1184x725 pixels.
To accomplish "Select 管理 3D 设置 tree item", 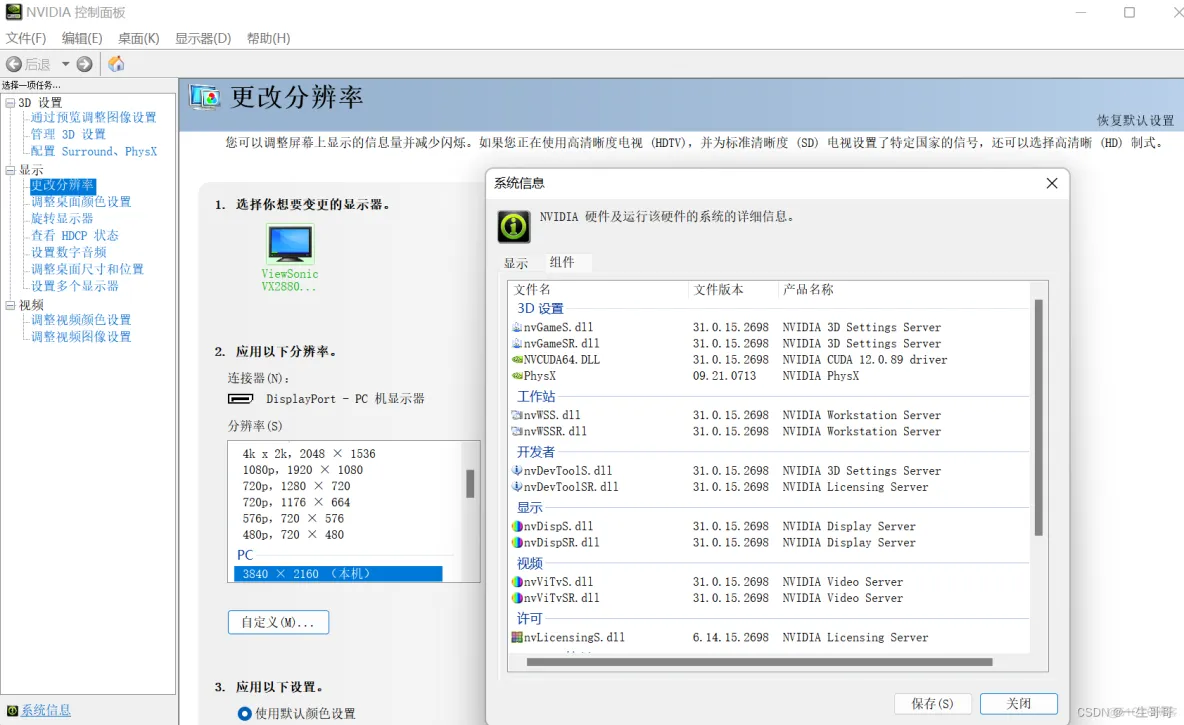I will 68,134.
